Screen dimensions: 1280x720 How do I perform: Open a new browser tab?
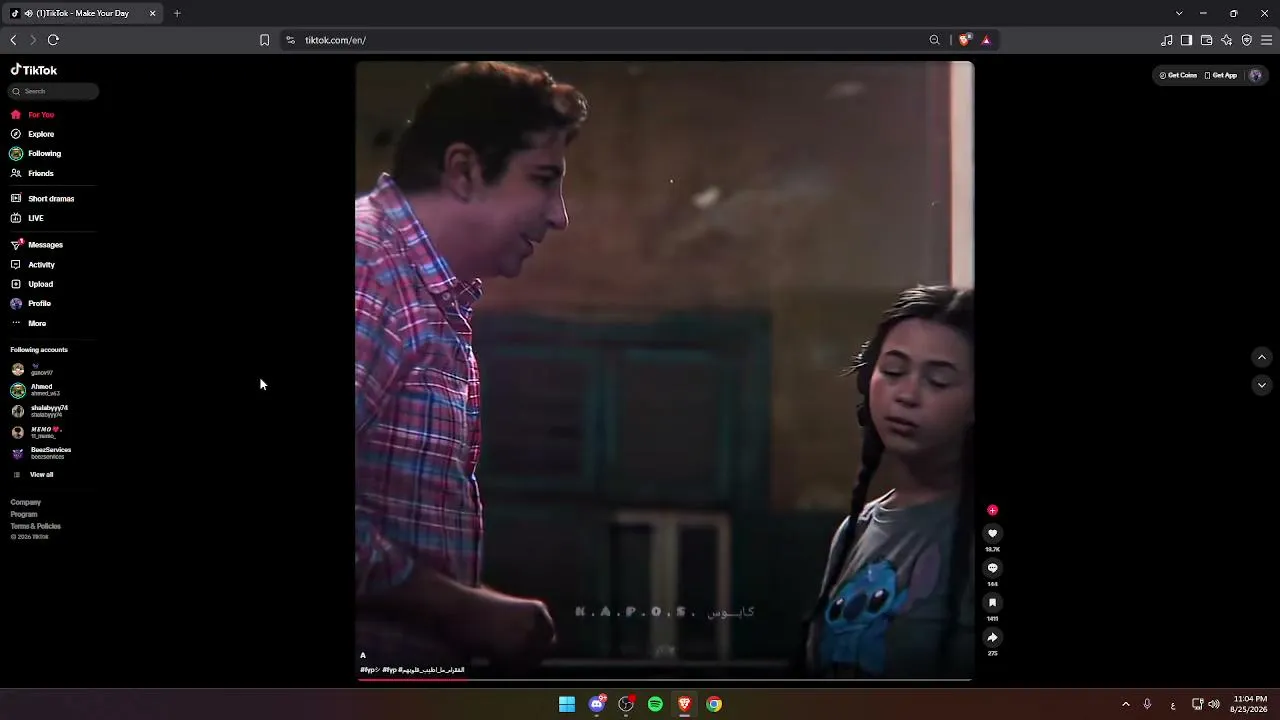pos(177,13)
